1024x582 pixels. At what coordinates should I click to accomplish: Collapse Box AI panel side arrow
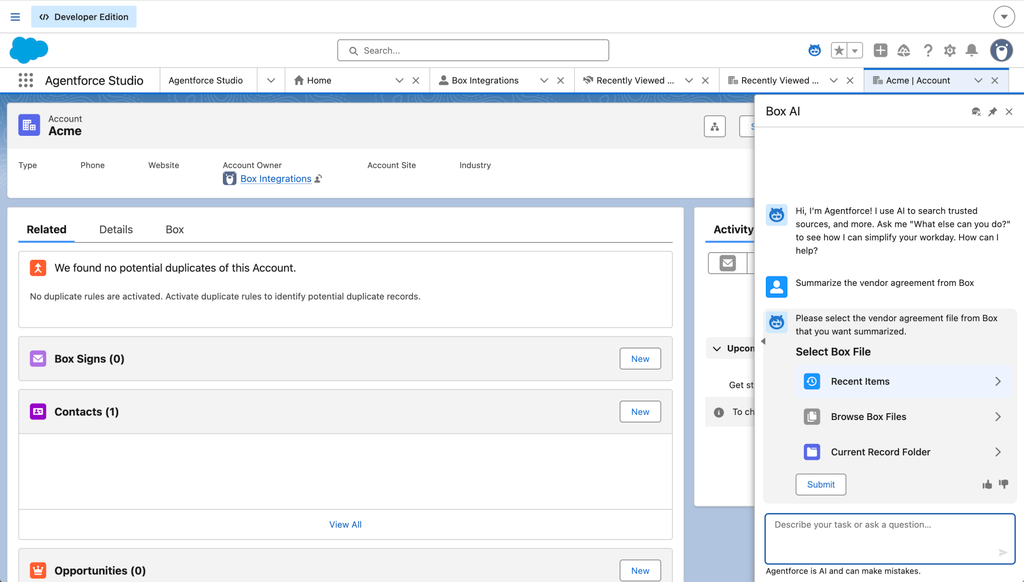click(x=763, y=341)
